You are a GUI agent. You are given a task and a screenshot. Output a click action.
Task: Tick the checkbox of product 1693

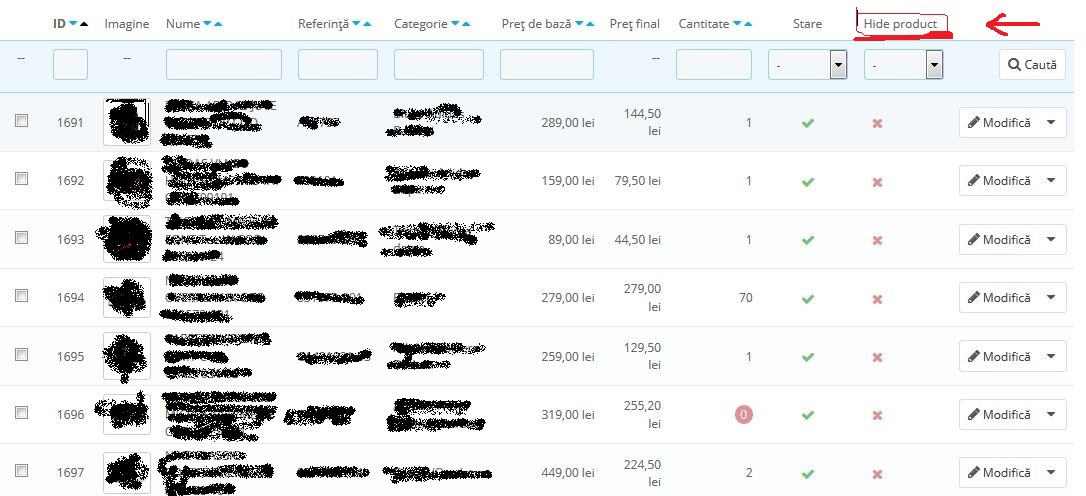tap(21, 238)
